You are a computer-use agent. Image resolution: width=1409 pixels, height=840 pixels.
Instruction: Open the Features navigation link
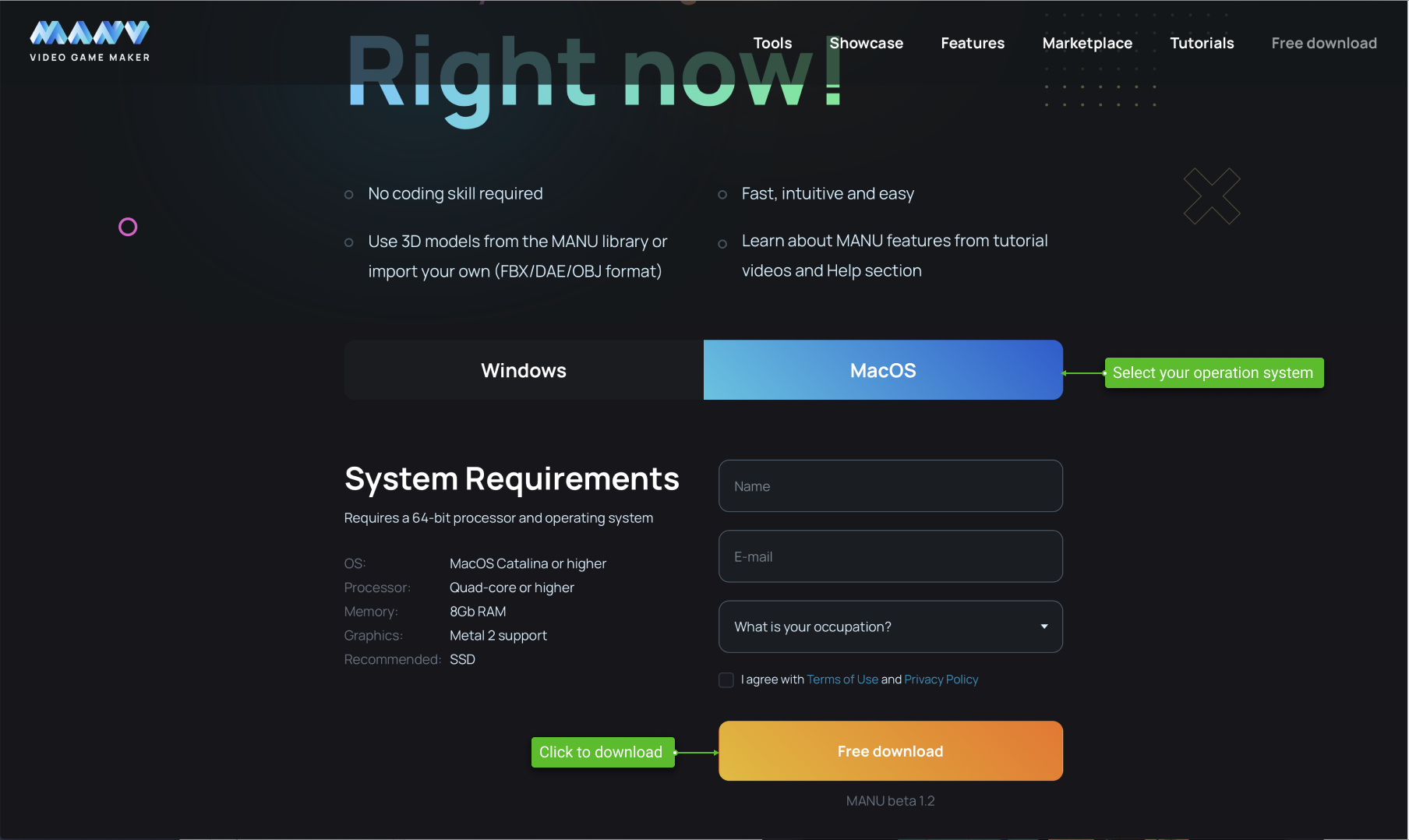972,44
